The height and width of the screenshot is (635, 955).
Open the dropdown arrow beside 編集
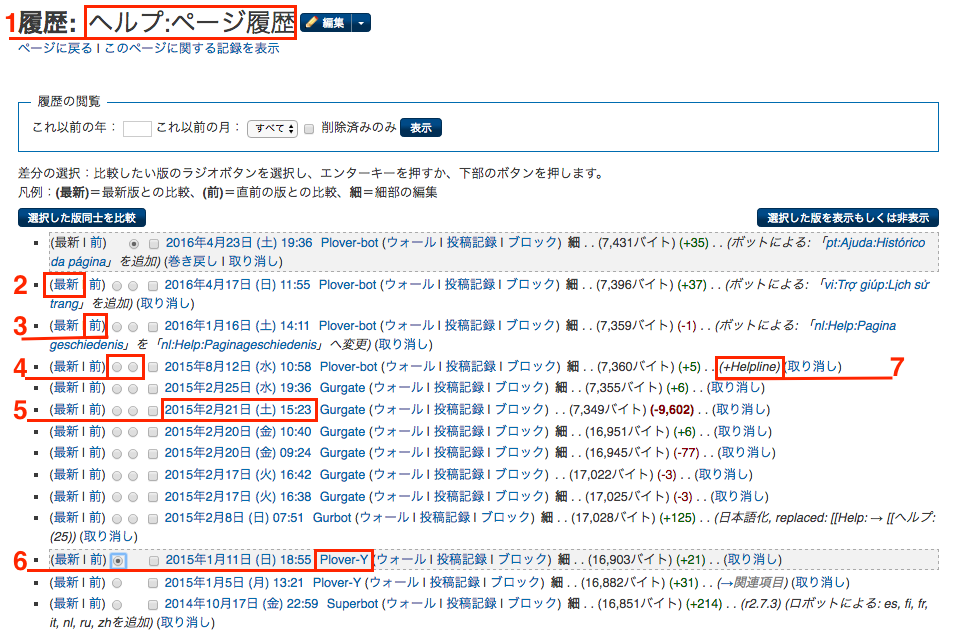[362, 23]
